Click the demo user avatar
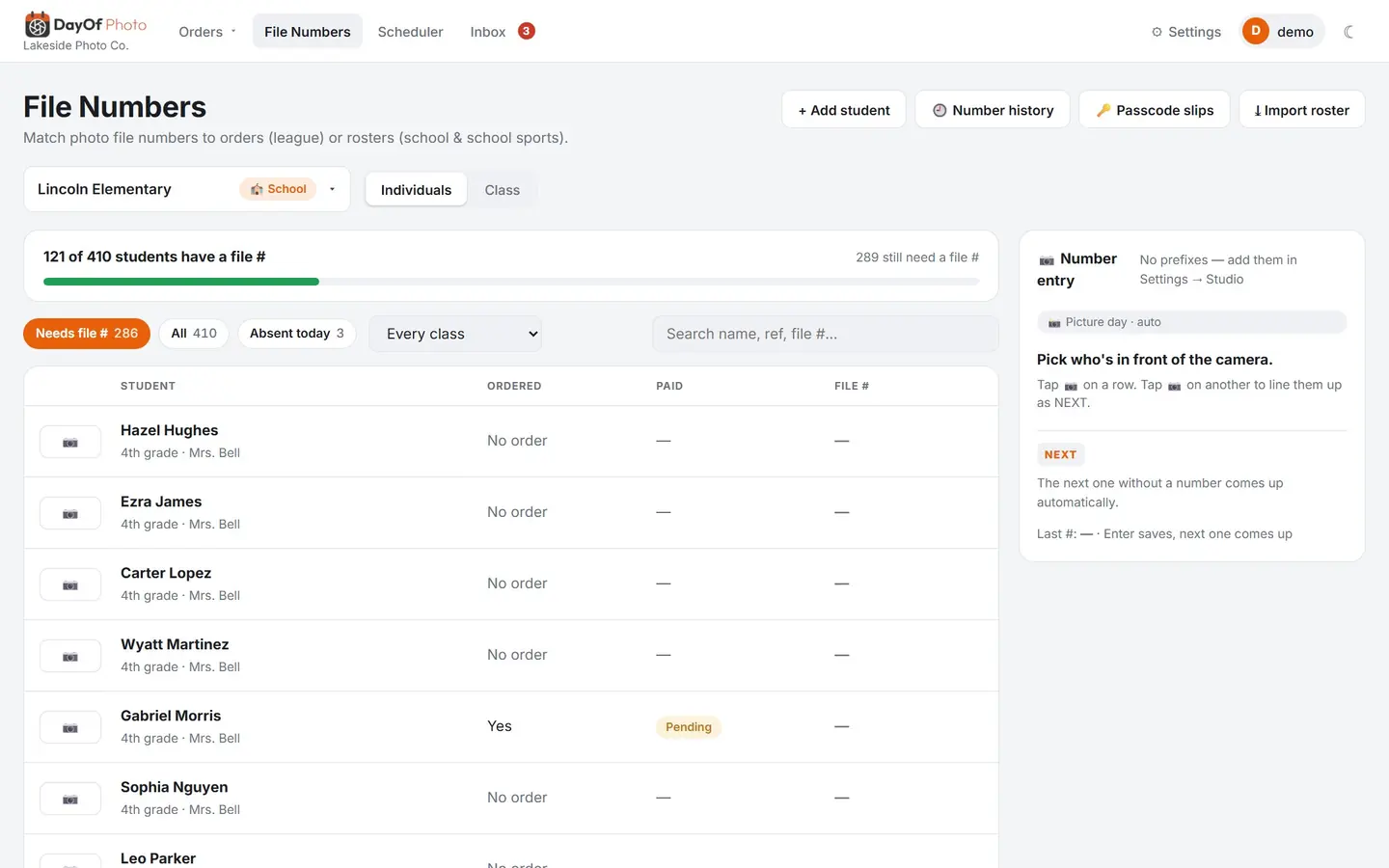1389x868 pixels. (1255, 31)
